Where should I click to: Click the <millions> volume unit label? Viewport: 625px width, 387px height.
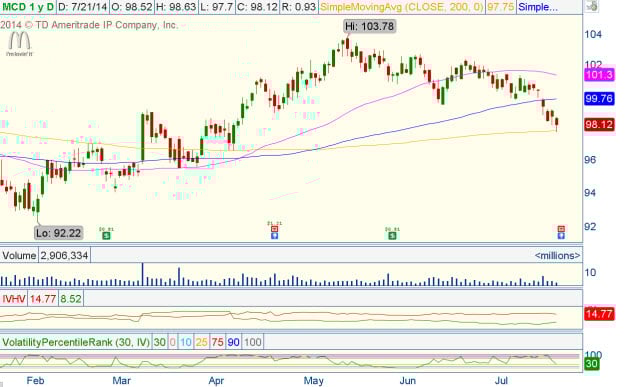pyautogui.click(x=557, y=255)
